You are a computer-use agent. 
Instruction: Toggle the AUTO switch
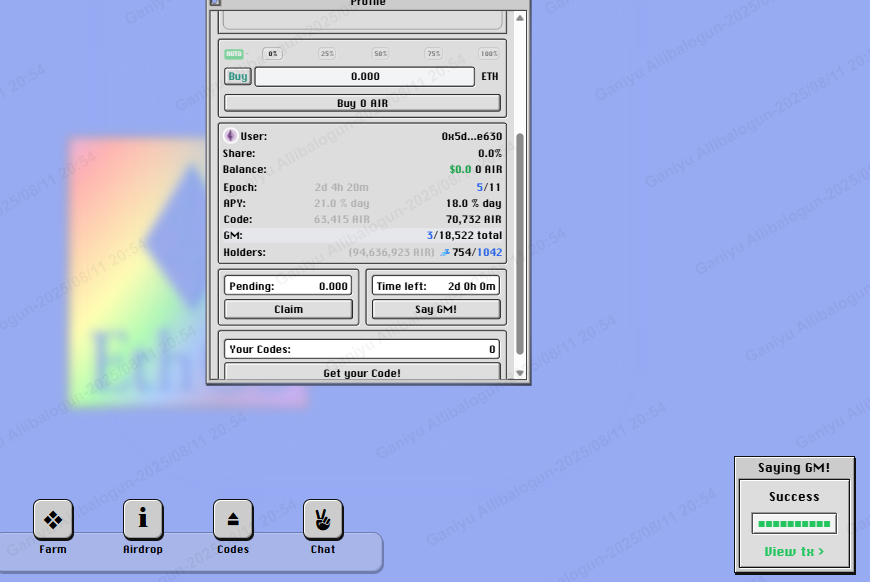[234, 54]
